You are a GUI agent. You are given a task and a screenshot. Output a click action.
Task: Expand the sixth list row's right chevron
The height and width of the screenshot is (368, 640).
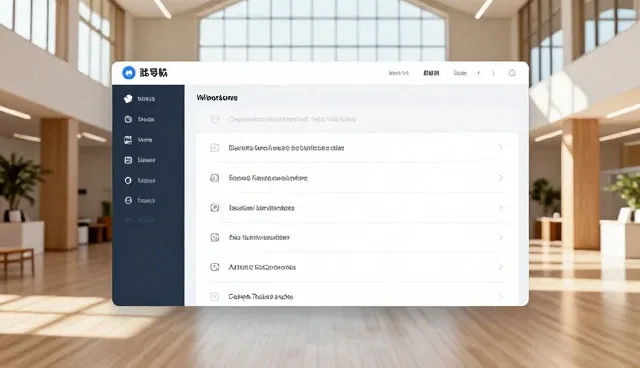point(500,267)
